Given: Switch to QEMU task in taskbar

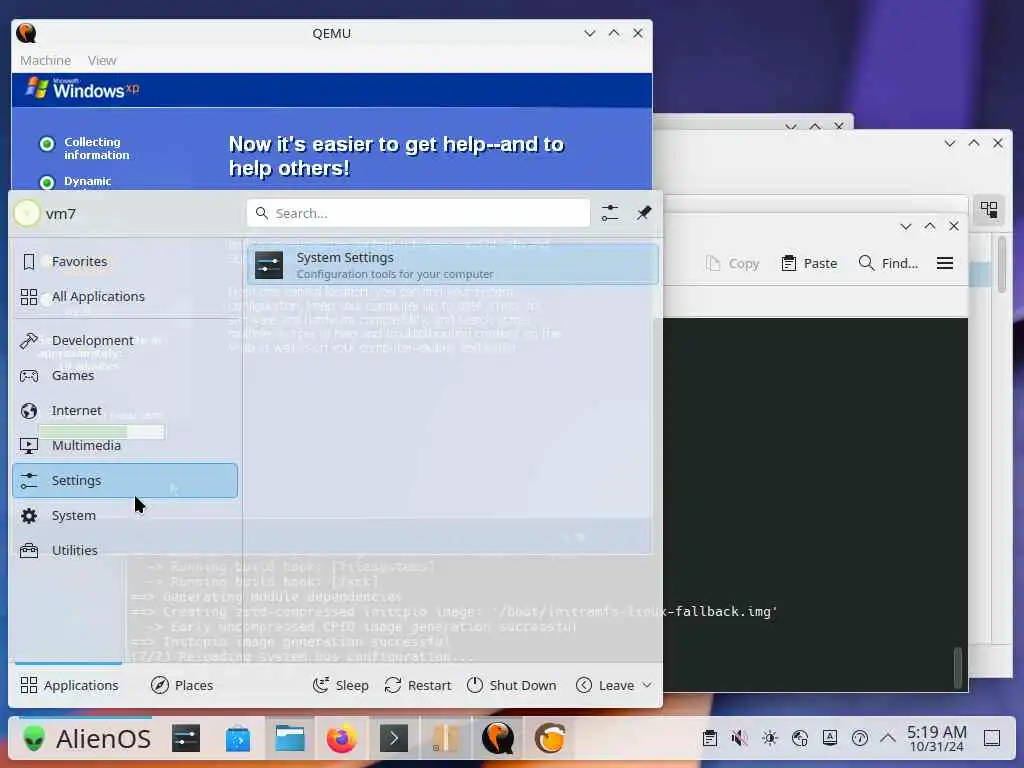Looking at the screenshot, I should point(498,739).
